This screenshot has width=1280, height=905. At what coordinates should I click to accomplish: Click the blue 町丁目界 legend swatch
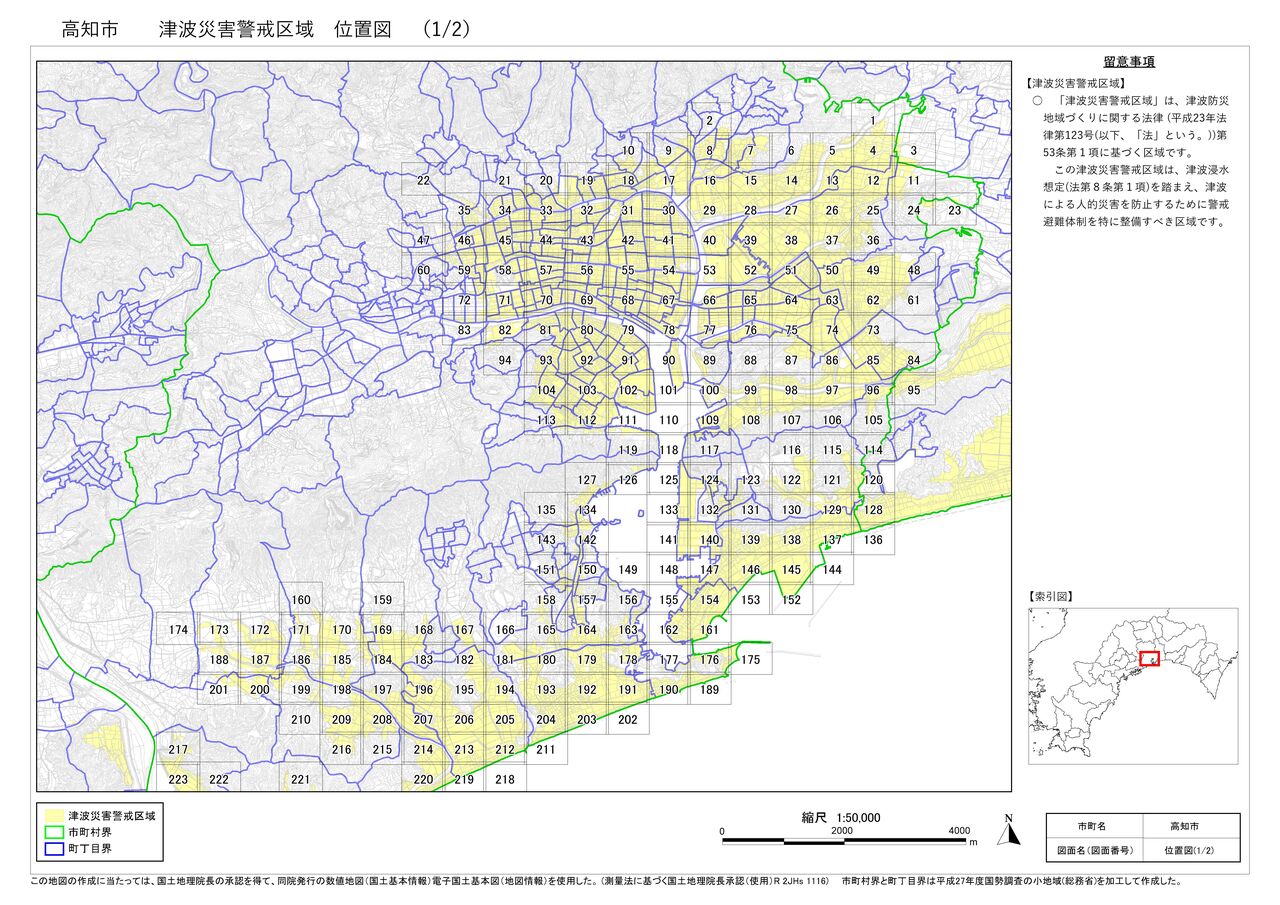coord(52,848)
